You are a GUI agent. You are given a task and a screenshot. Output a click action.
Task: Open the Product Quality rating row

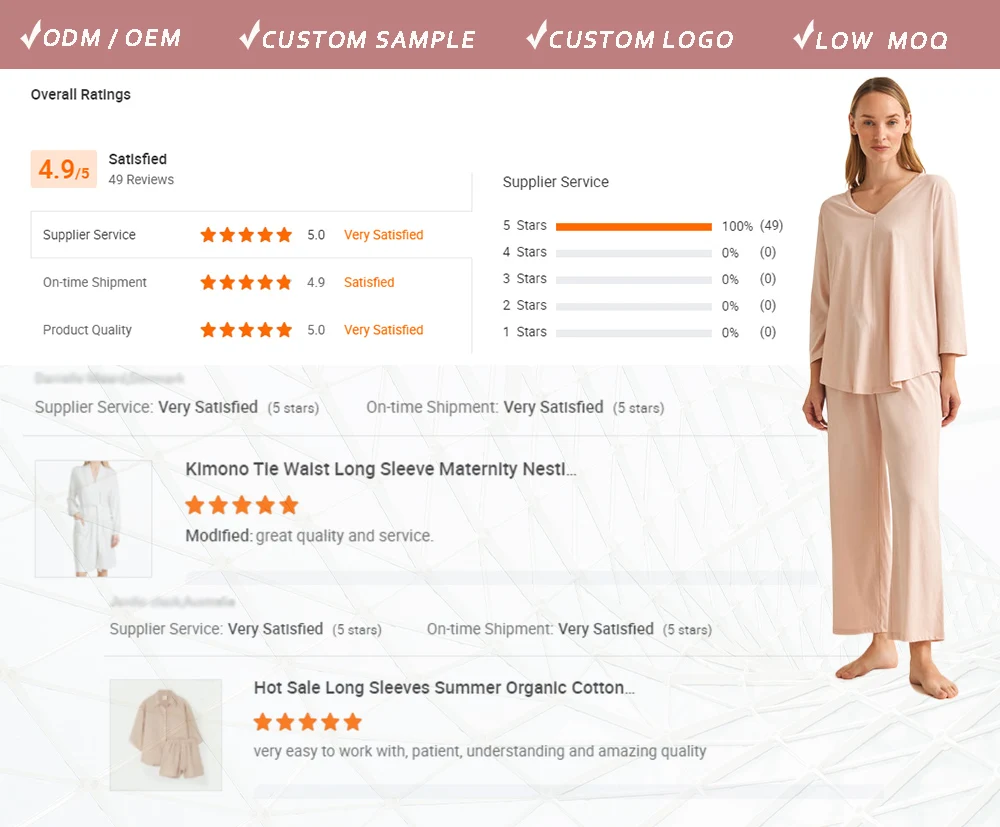(x=251, y=330)
